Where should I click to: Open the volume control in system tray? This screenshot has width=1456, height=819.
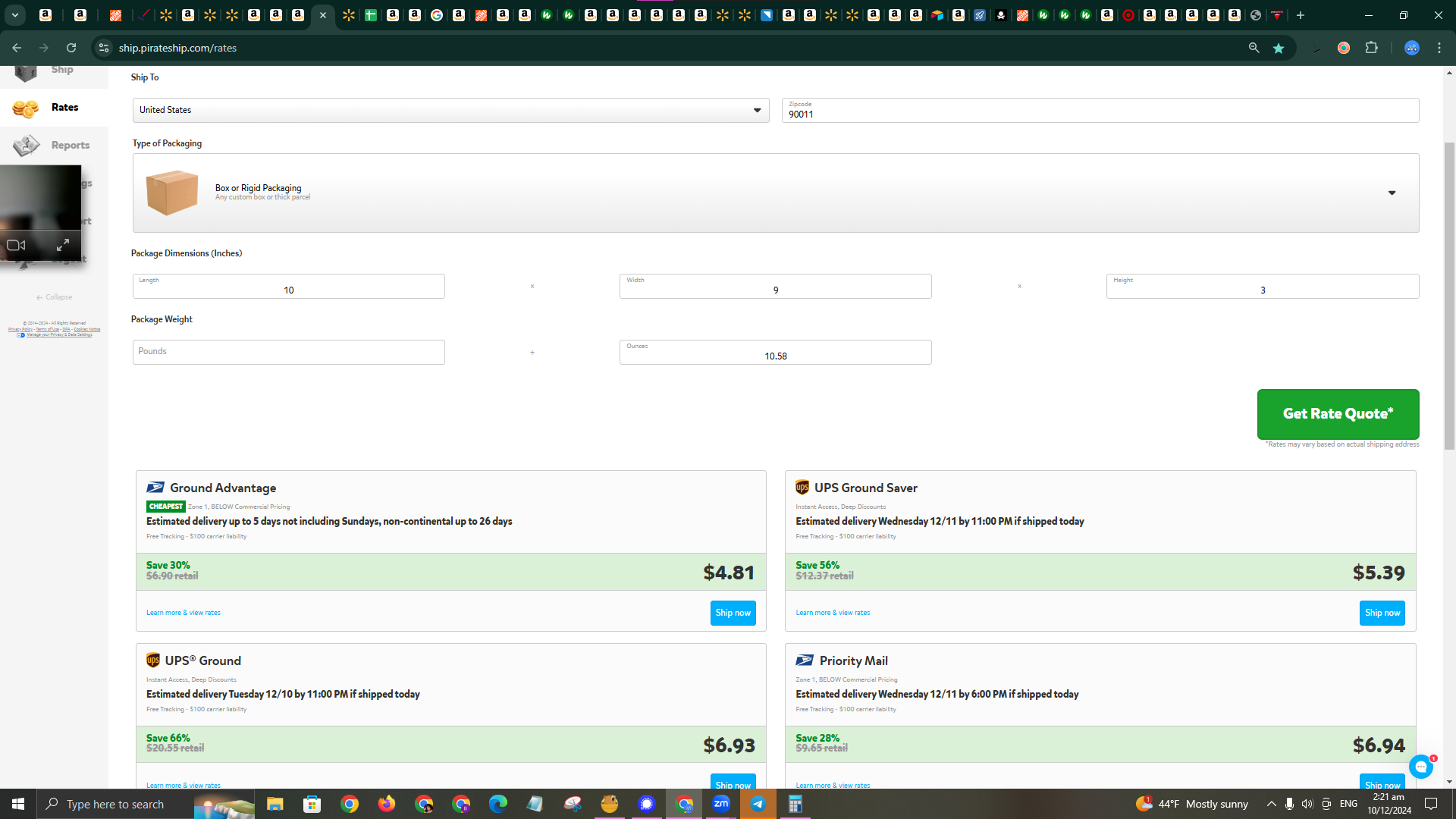(x=1307, y=804)
